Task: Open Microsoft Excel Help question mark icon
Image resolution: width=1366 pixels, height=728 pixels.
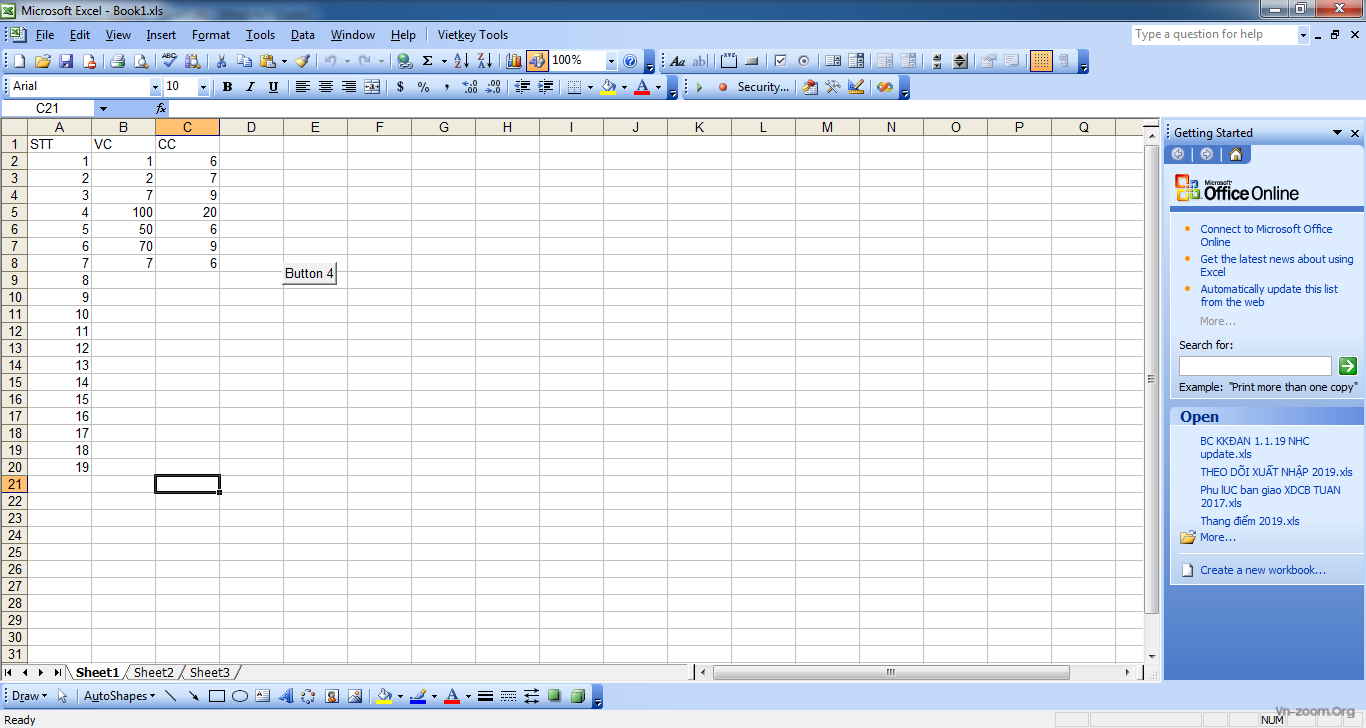Action: coord(630,61)
